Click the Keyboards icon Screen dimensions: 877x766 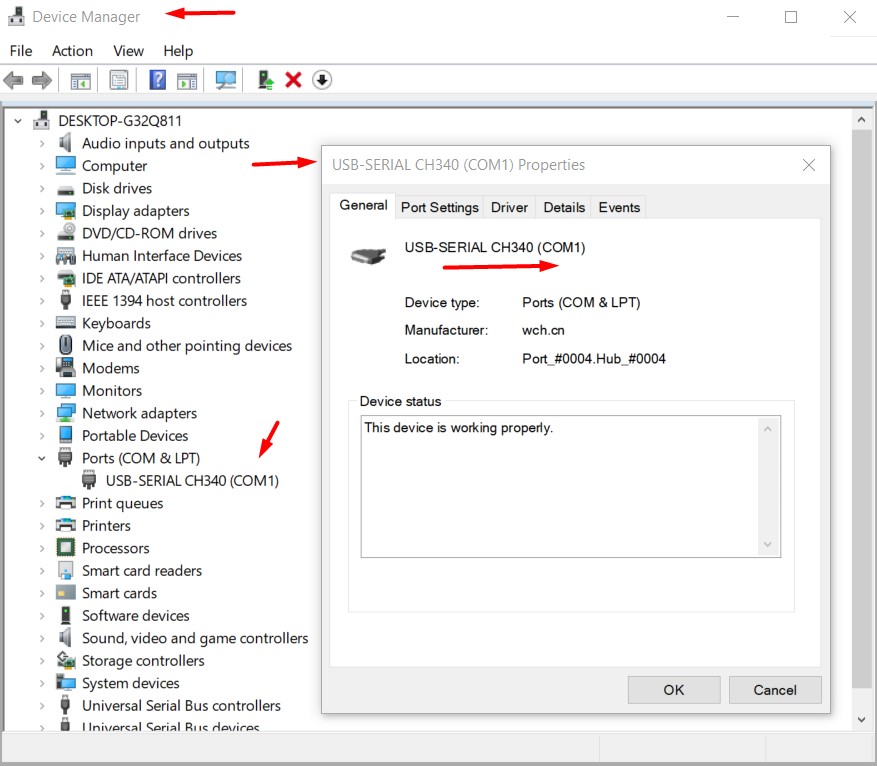click(65, 323)
